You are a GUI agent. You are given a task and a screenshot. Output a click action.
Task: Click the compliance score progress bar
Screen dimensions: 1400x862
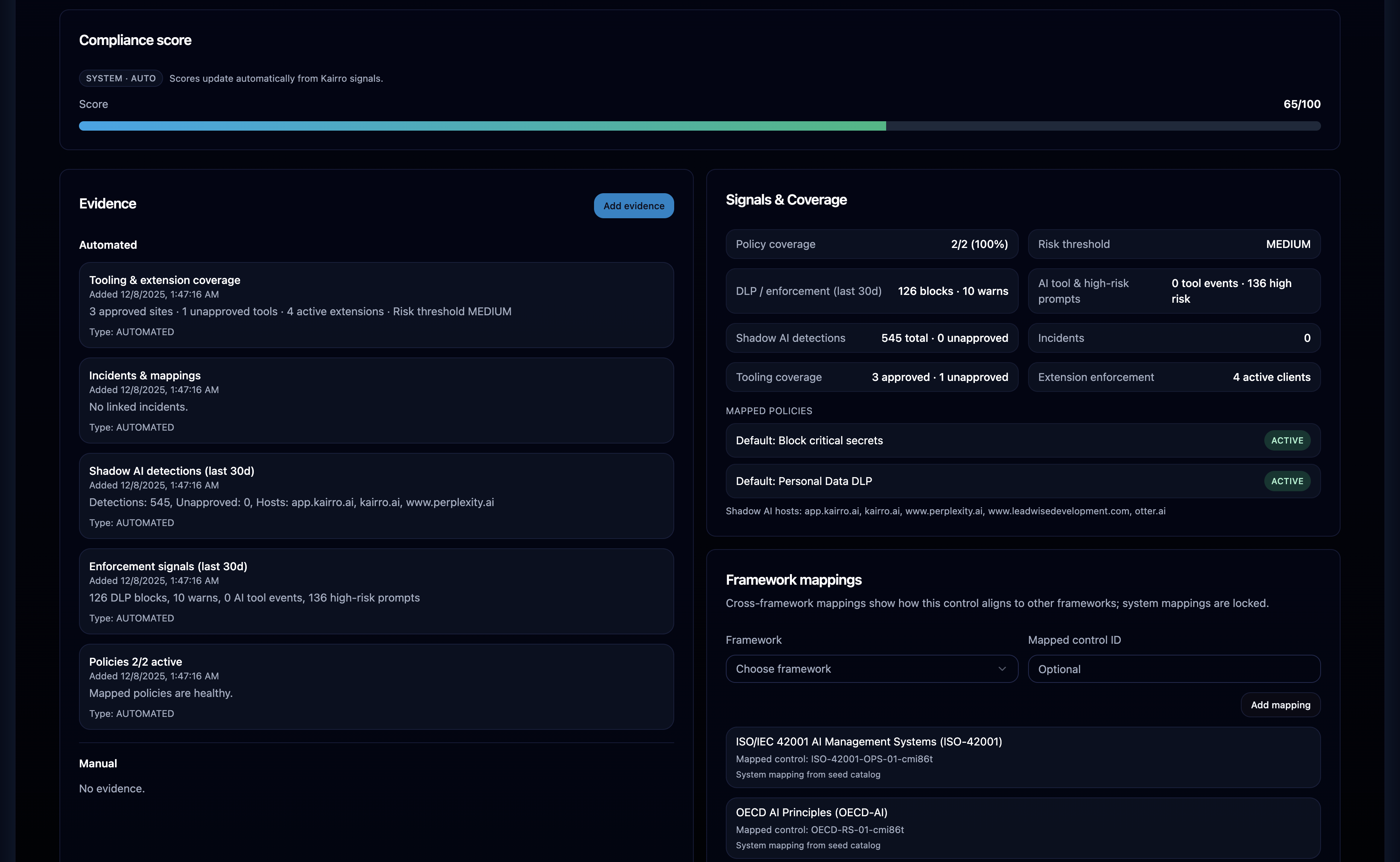click(700, 126)
